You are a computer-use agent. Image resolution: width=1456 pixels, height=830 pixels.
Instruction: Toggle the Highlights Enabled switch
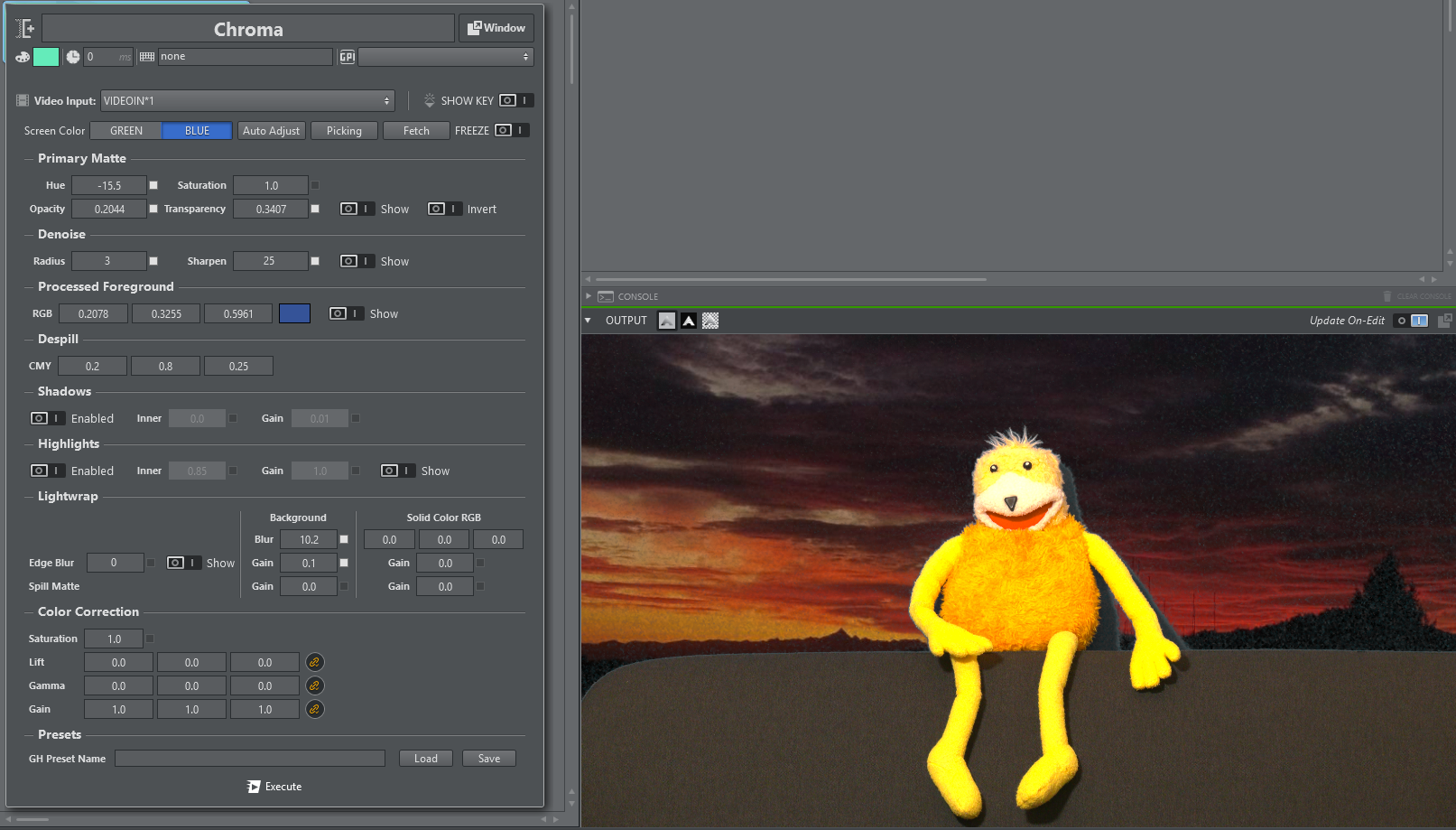coord(48,471)
